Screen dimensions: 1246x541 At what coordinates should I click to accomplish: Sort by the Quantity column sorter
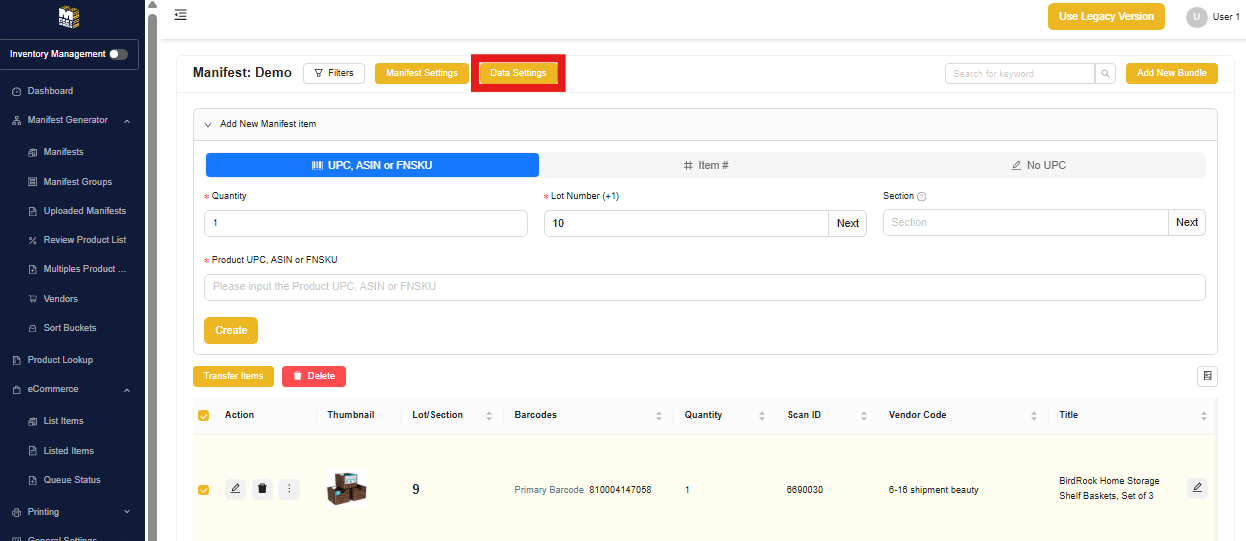[x=762, y=415]
